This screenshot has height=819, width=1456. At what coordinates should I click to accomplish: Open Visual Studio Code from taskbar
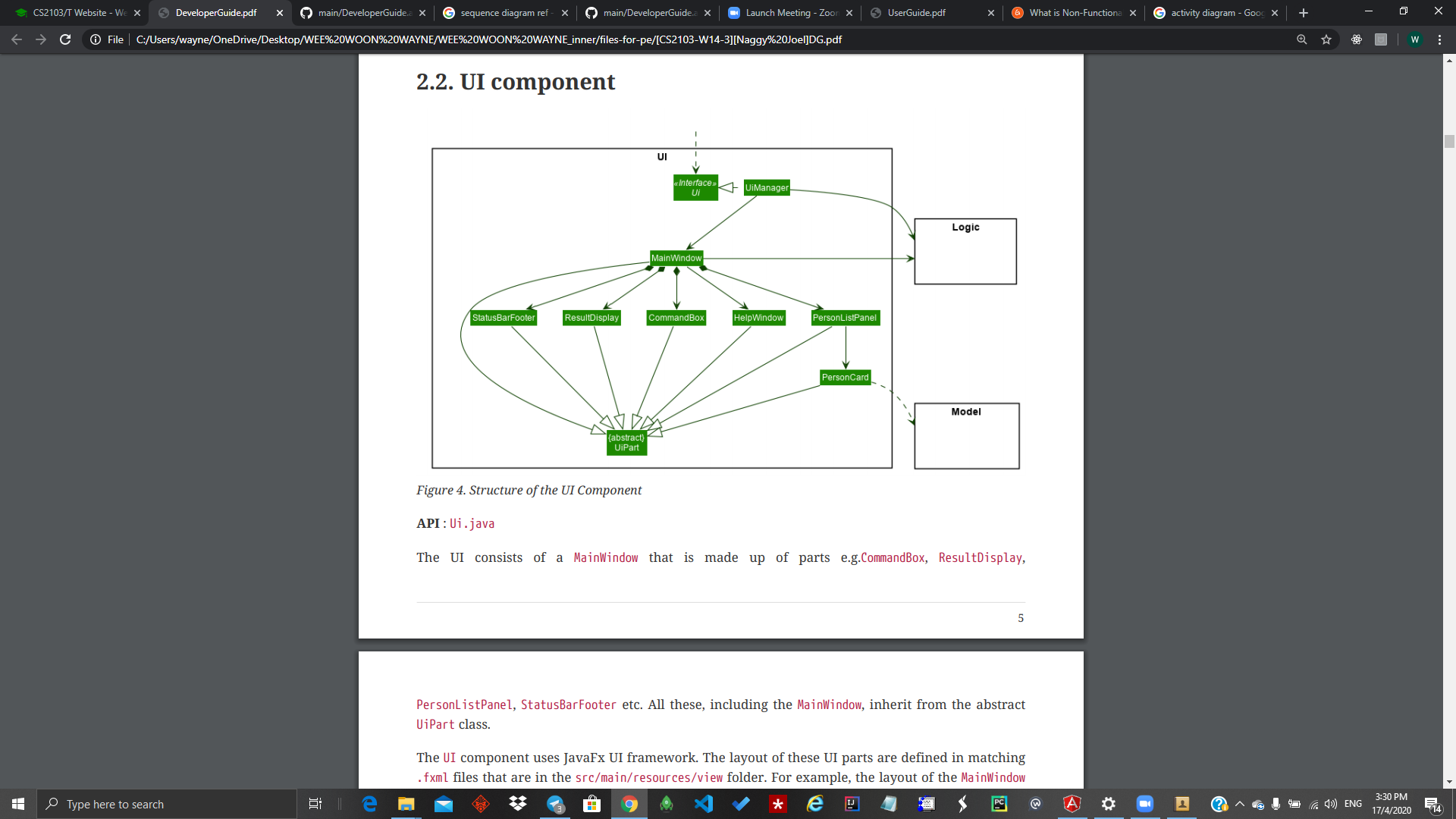click(x=704, y=804)
